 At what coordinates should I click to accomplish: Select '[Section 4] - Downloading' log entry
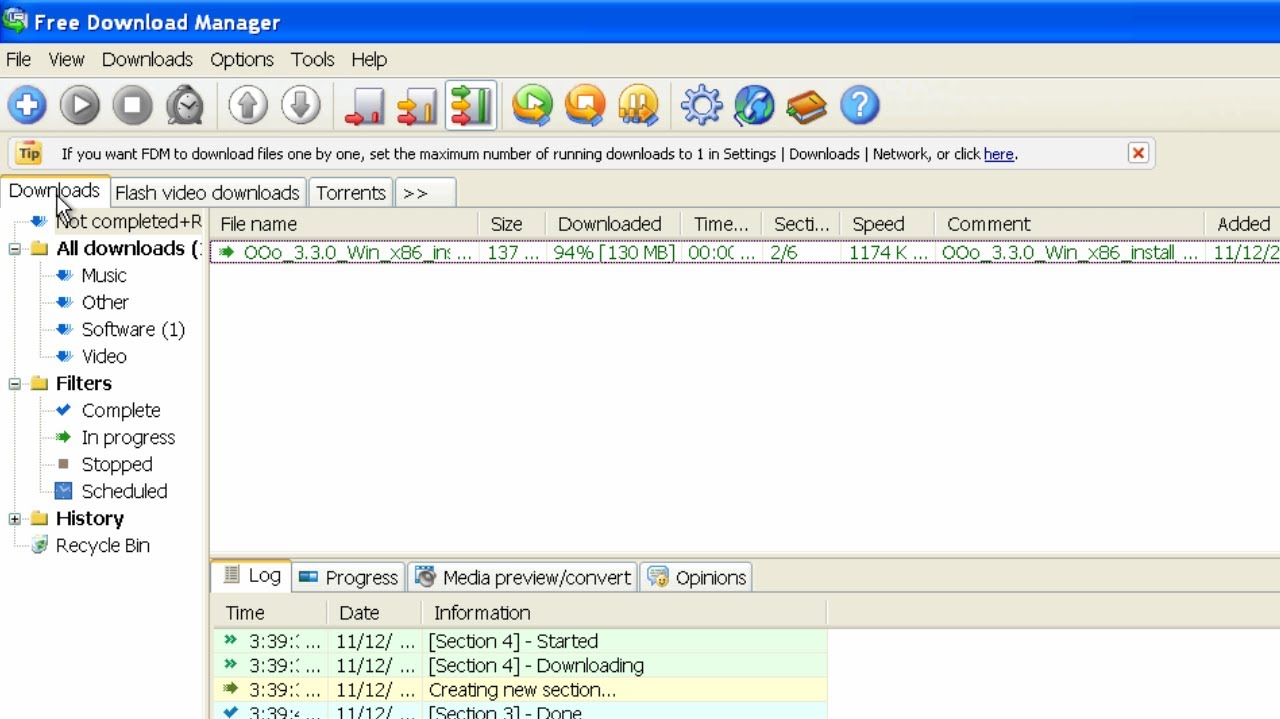point(520,665)
